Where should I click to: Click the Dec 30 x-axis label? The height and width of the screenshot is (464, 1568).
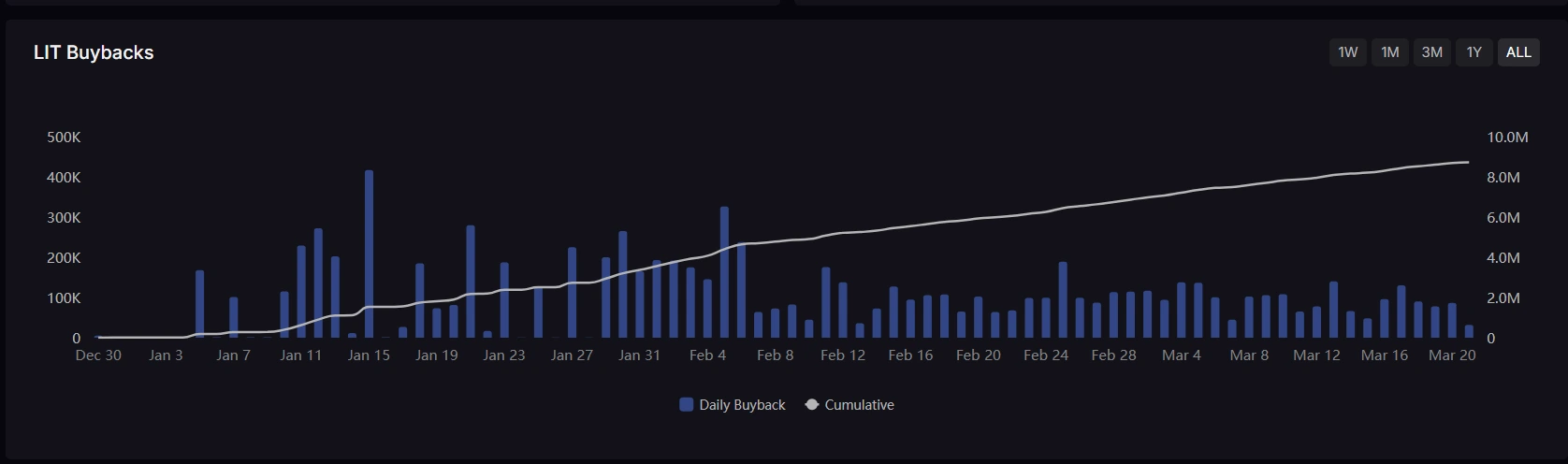(x=98, y=355)
